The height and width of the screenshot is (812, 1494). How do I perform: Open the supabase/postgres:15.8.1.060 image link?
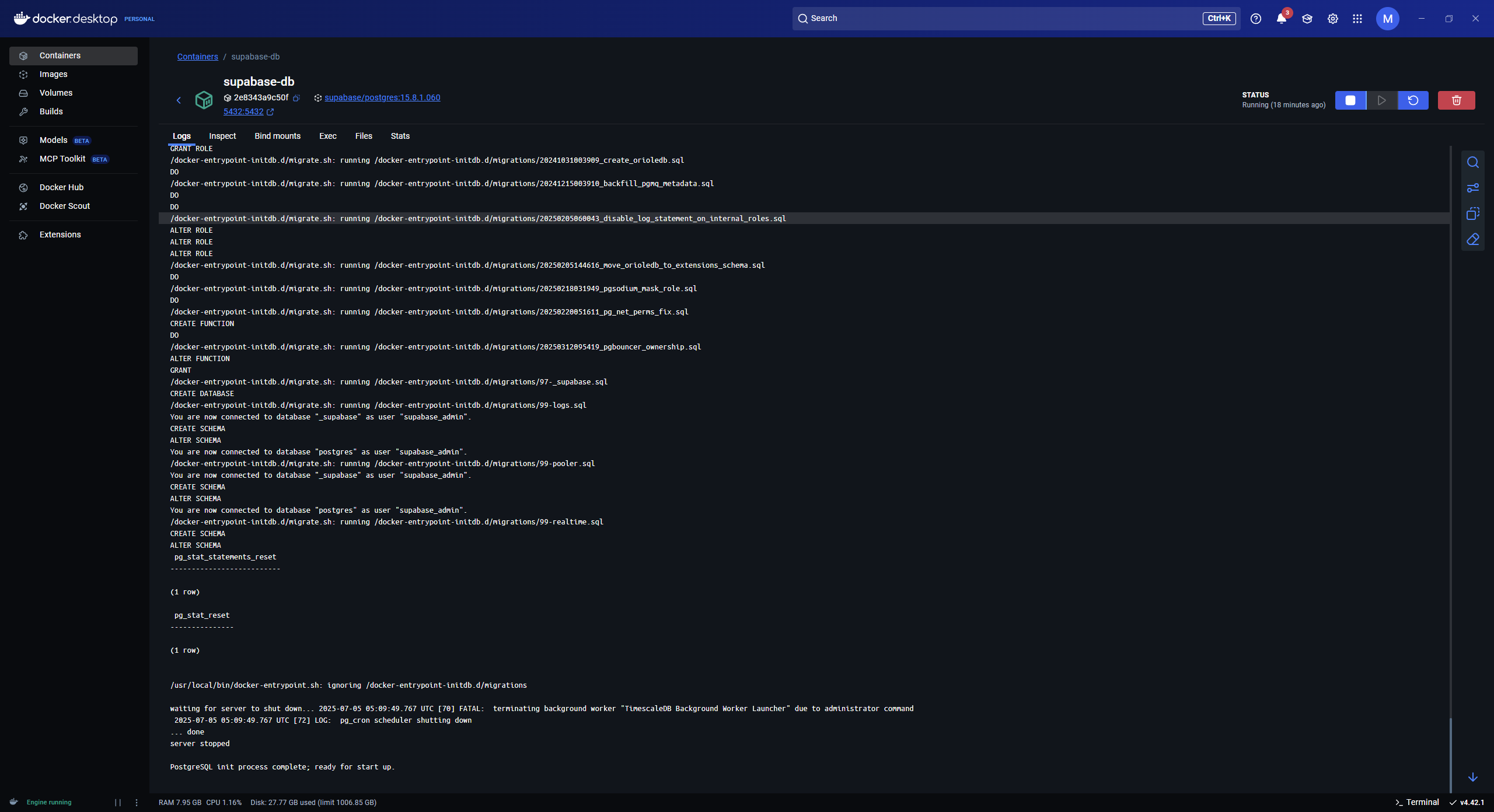(x=382, y=97)
